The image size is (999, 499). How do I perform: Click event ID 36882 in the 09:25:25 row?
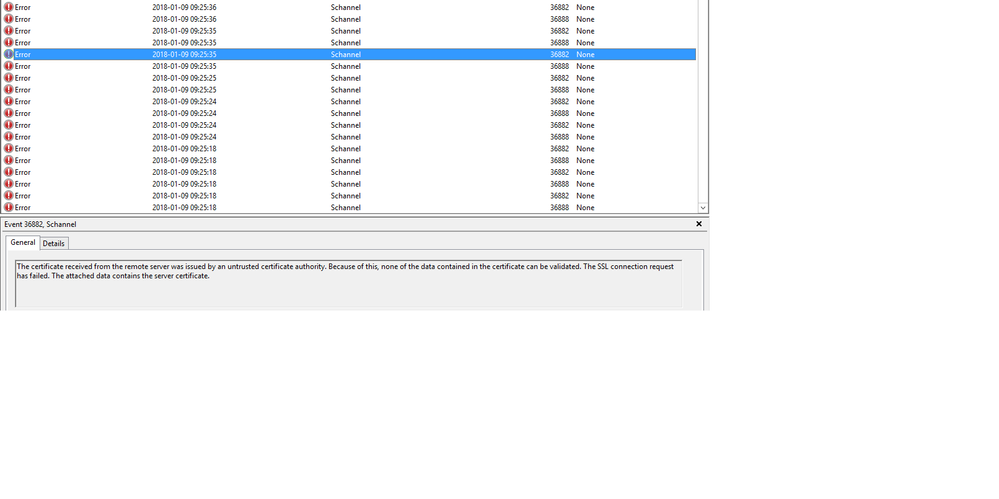coord(559,78)
